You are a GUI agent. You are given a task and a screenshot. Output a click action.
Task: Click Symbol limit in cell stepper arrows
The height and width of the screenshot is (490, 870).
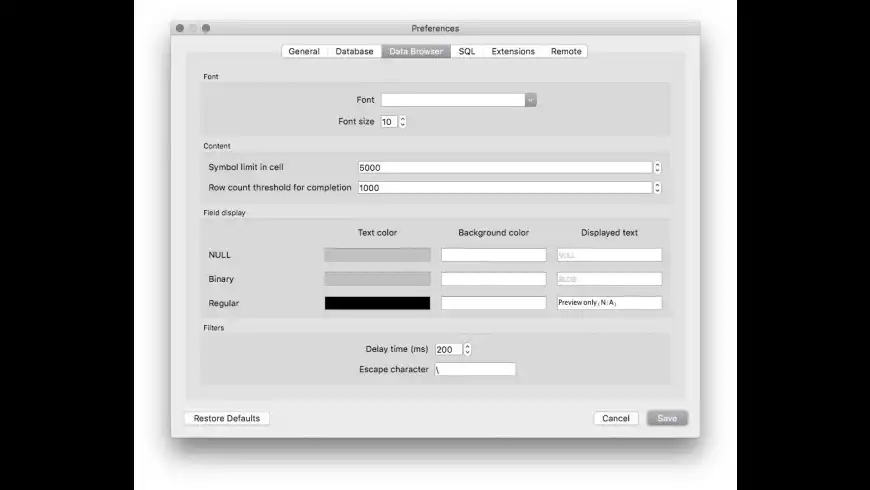coord(657,167)
